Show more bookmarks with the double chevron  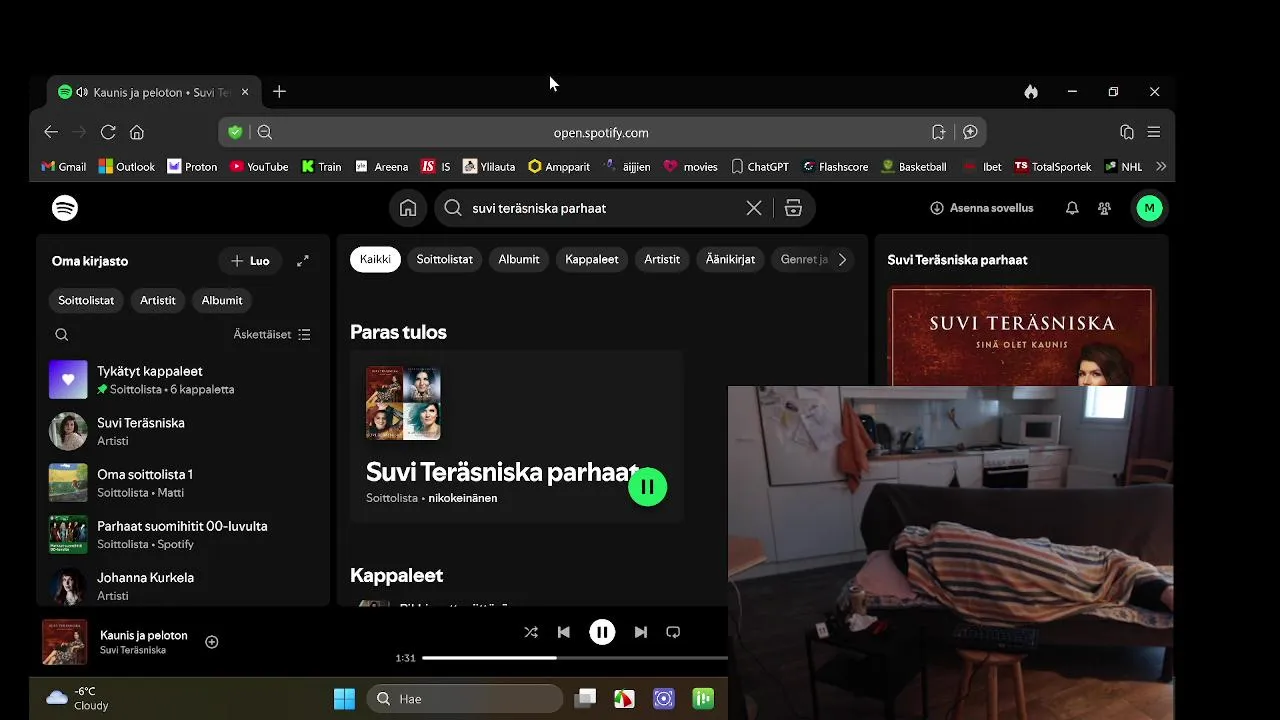[1161, 167]
